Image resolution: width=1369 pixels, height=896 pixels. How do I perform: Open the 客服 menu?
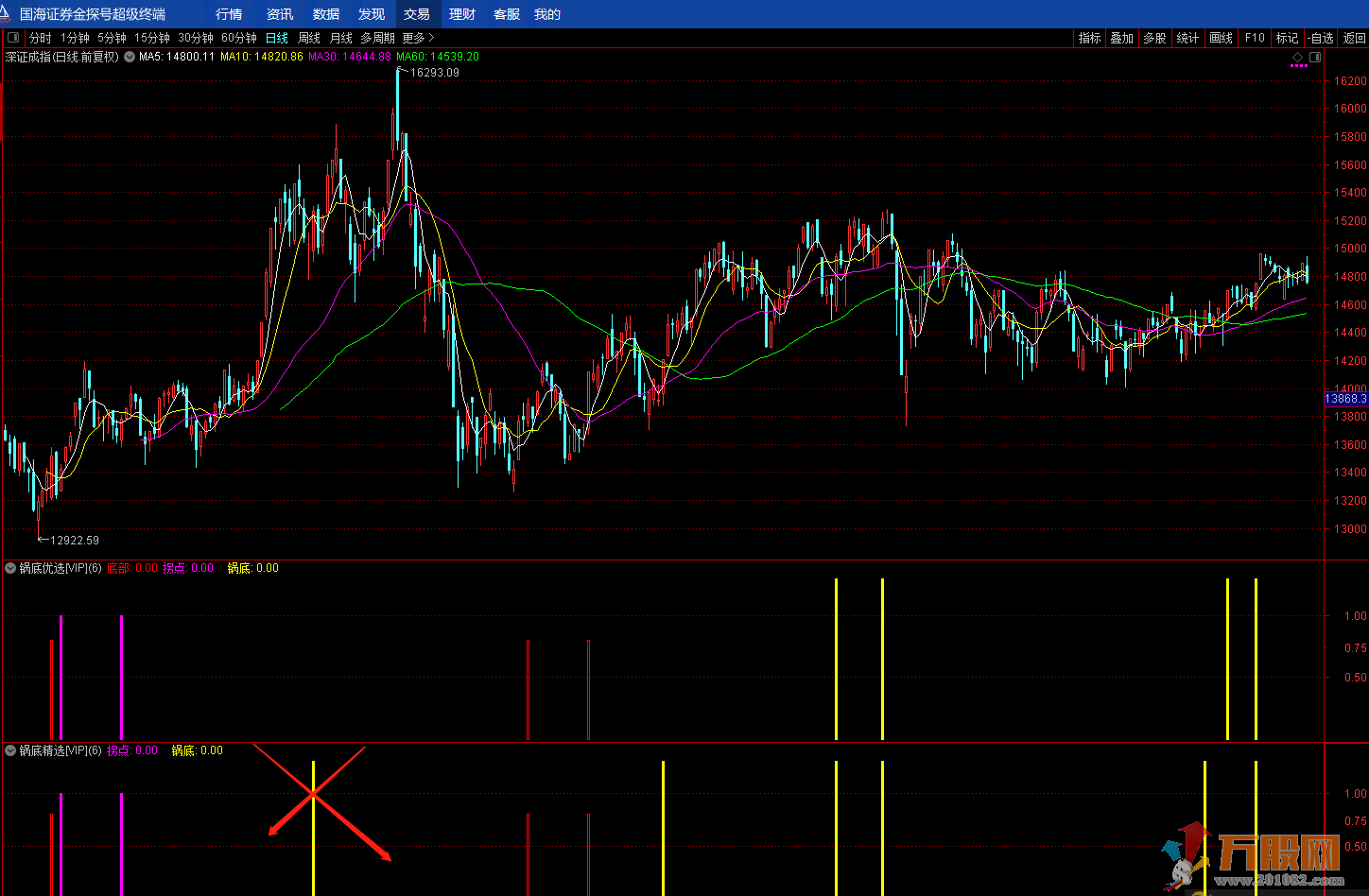[x=507, y=14]
